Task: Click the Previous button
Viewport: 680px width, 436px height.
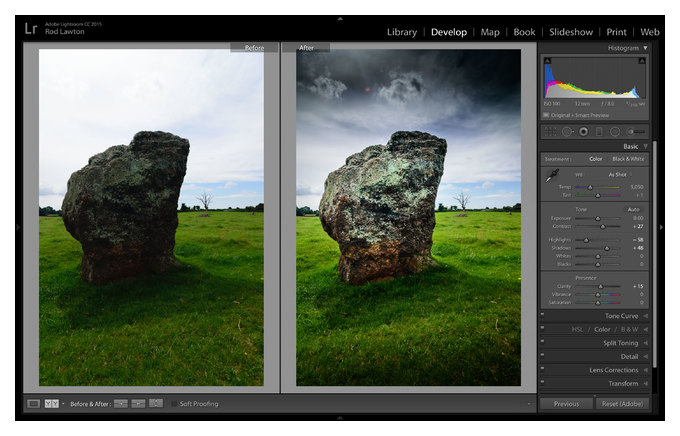Action: coord(566,404)
